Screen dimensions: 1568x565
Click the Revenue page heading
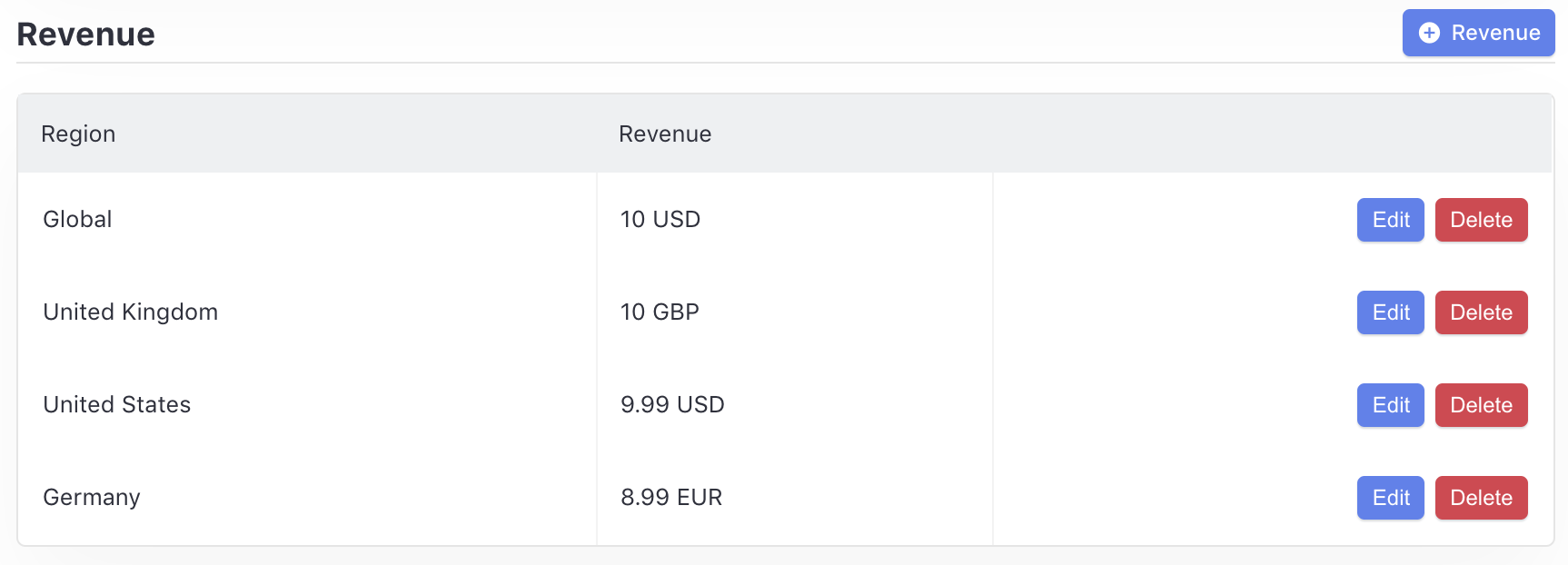click(x=85, y=35)
